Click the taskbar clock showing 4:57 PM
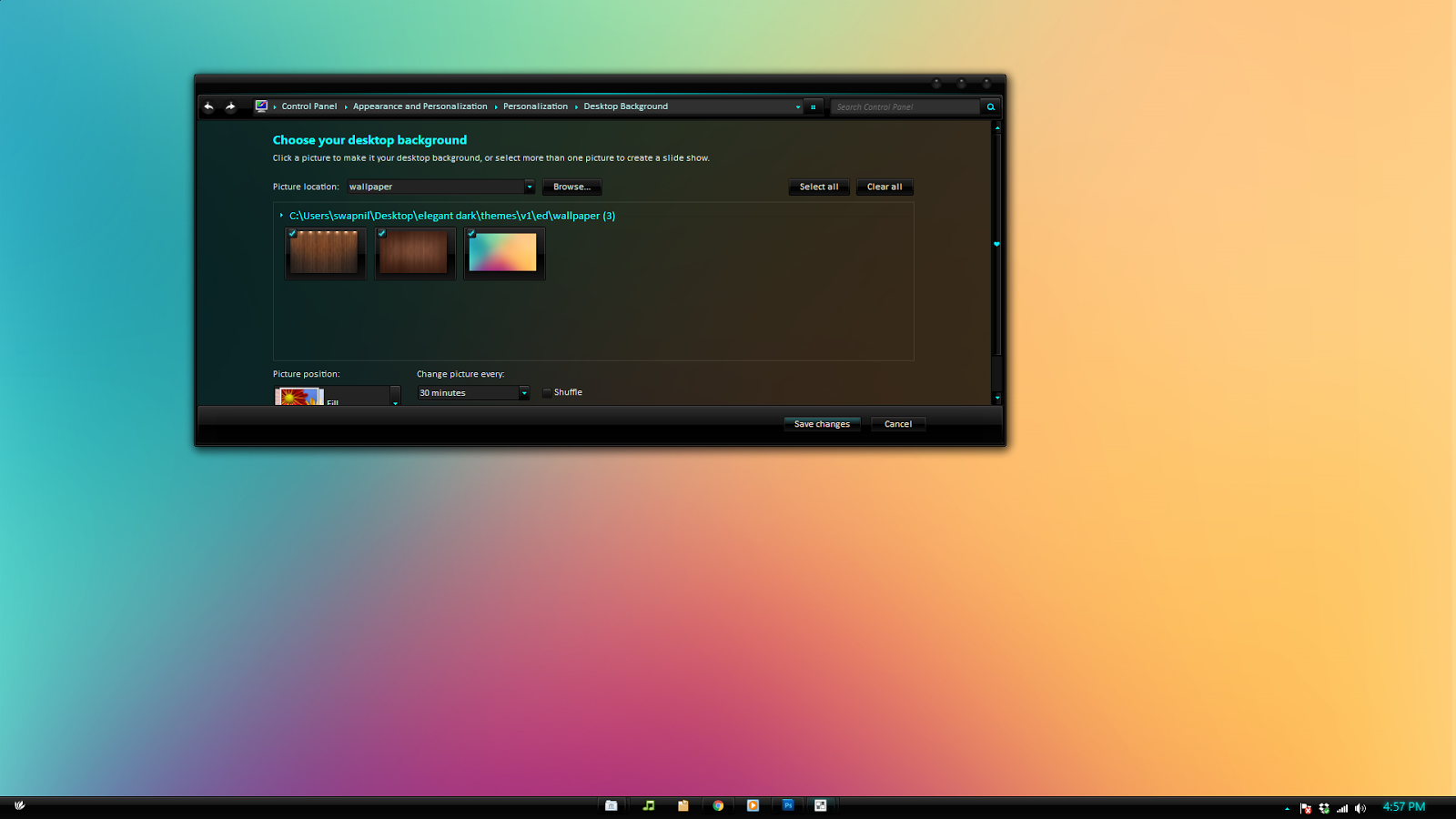The height and width of the screenshot is (819, 1456). (x=1404, y=807)
